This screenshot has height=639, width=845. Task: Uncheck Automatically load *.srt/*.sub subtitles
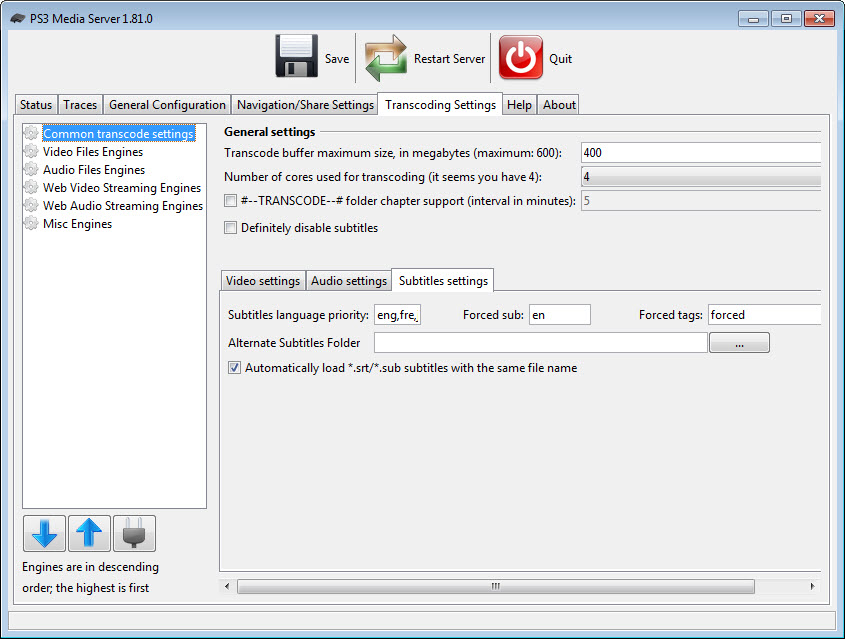click(x=234, y=368)
